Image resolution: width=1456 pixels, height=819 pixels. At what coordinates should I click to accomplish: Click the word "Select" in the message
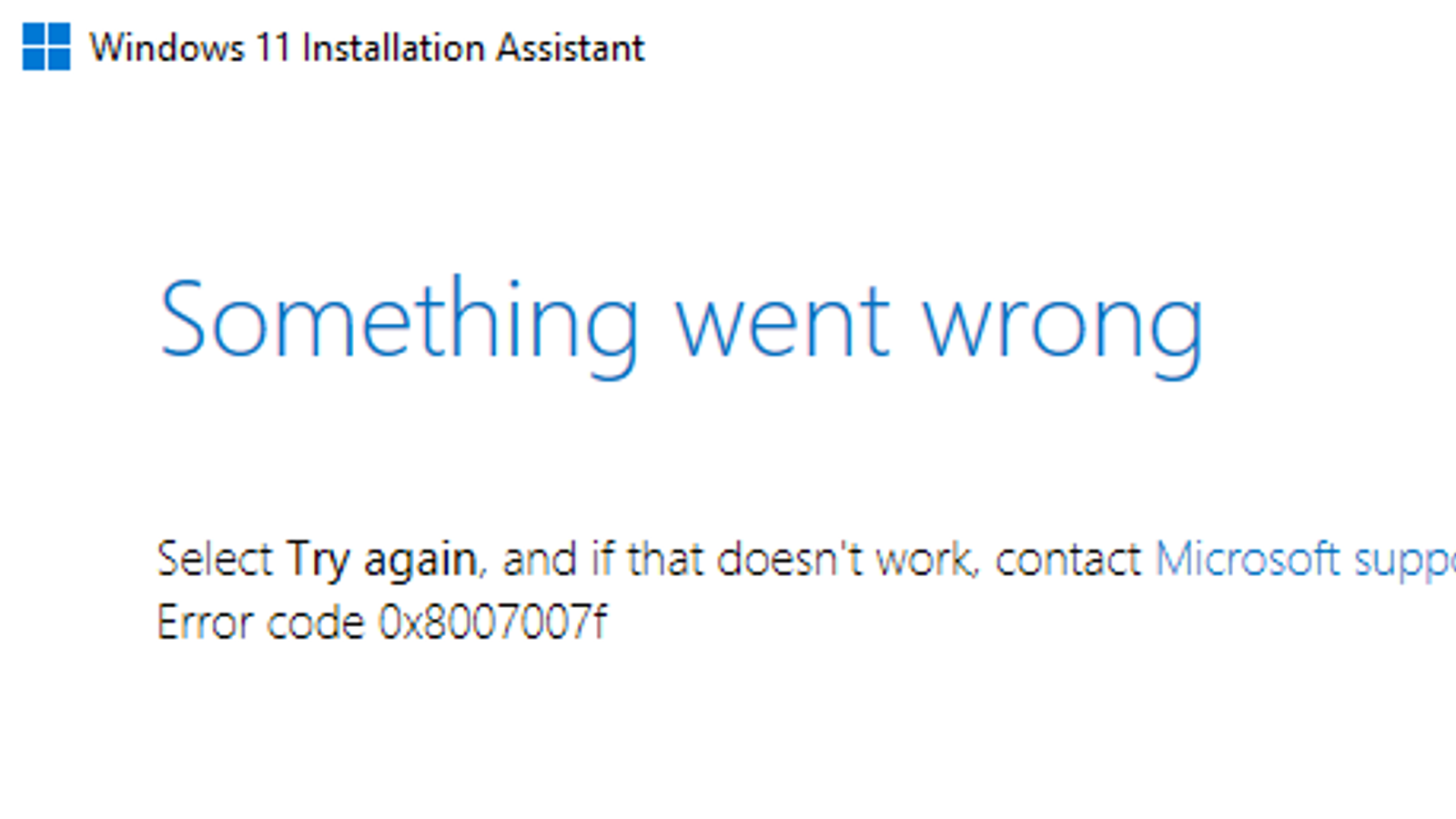[x=215, y=559]
